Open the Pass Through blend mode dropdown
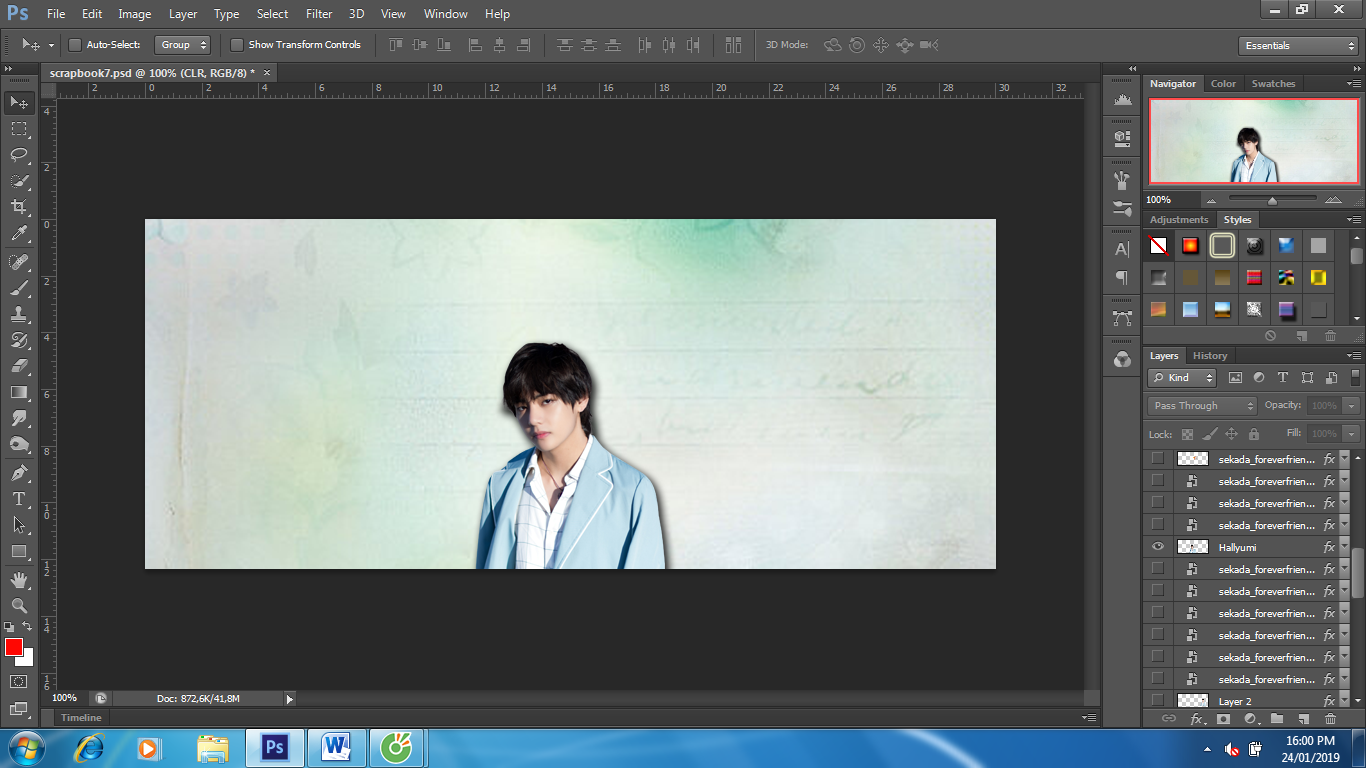 1202,406
